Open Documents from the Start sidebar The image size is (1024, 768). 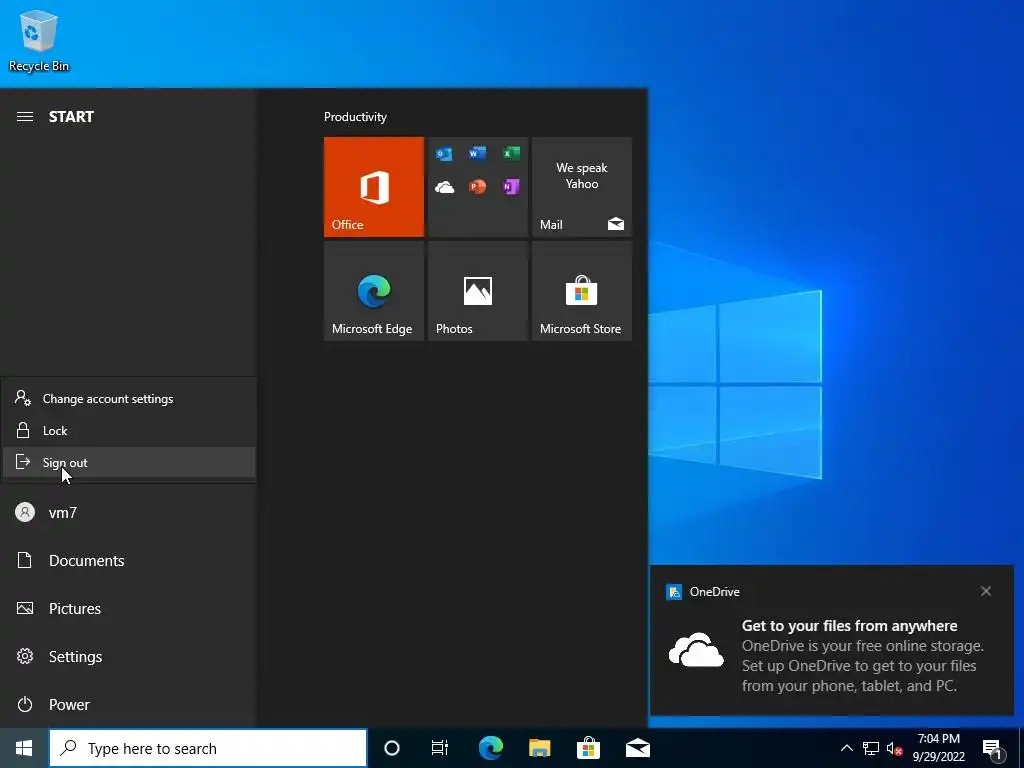[x=129, y=560]
